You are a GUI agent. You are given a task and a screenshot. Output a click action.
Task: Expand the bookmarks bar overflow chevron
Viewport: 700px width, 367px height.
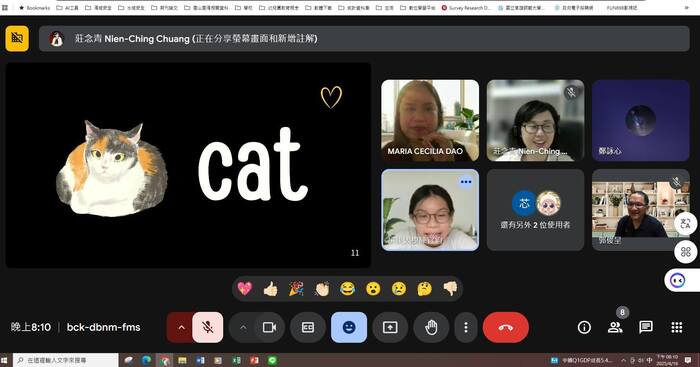point(688,8)
